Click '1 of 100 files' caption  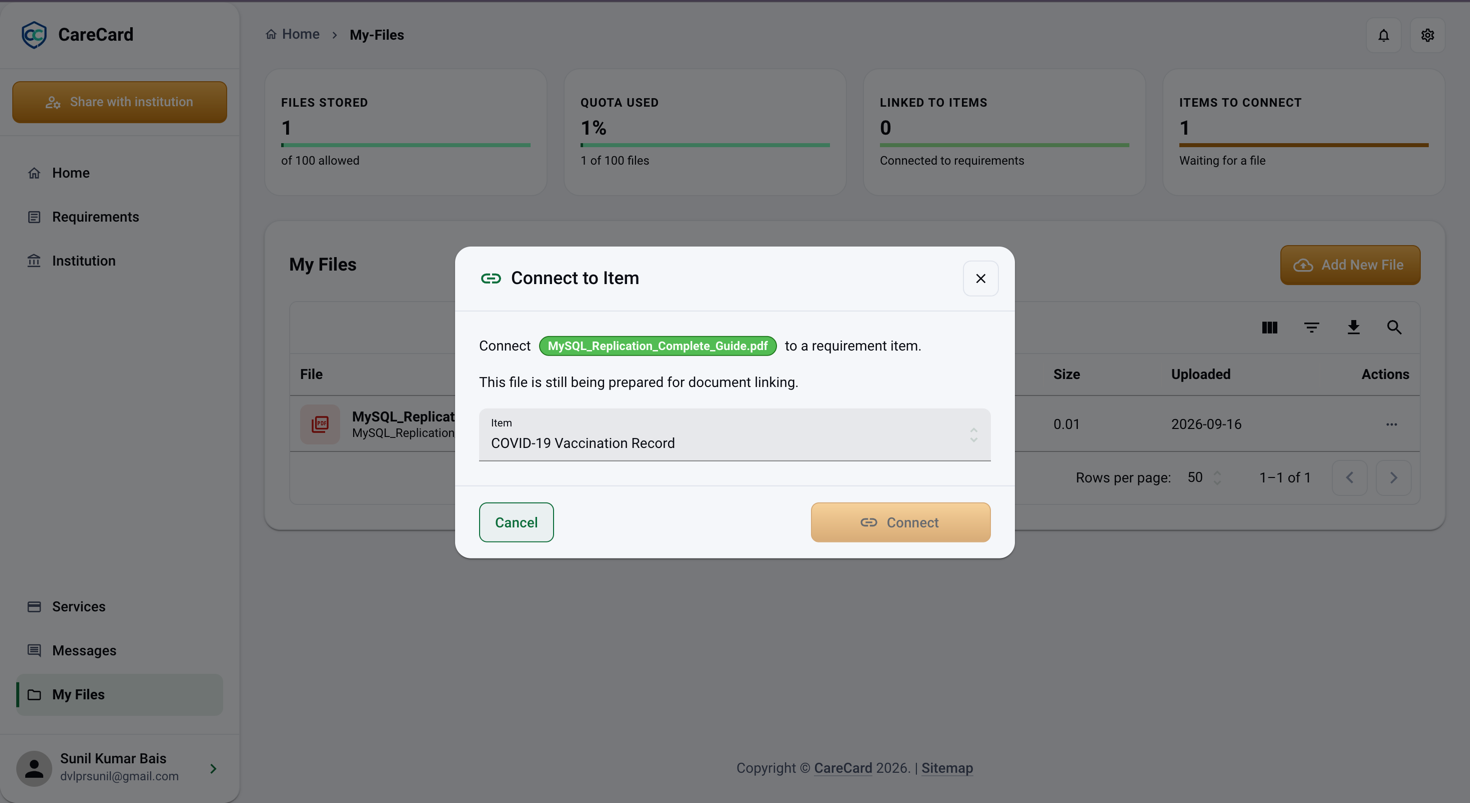point(615,161)
